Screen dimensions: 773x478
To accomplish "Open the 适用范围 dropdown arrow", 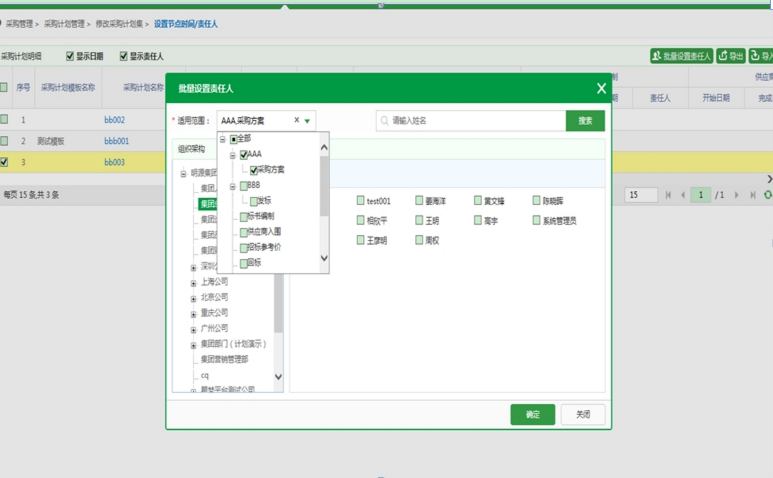I will tap(307, 121).
